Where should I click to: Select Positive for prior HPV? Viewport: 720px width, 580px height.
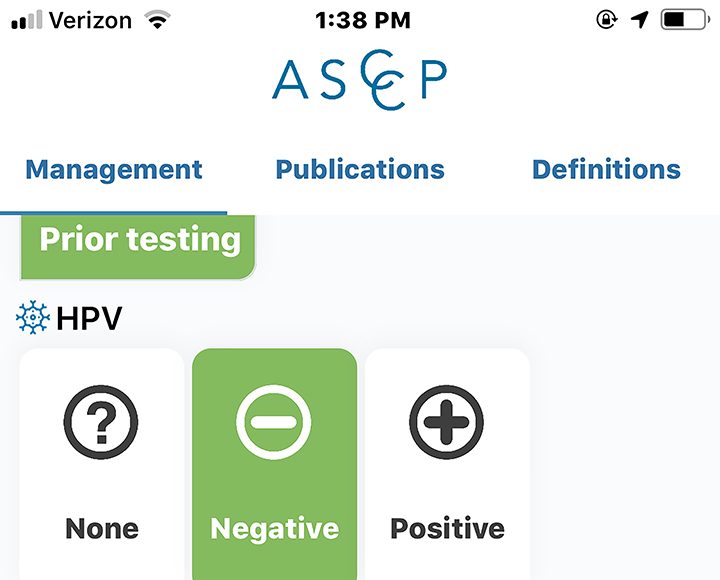(x=447, y=464)
